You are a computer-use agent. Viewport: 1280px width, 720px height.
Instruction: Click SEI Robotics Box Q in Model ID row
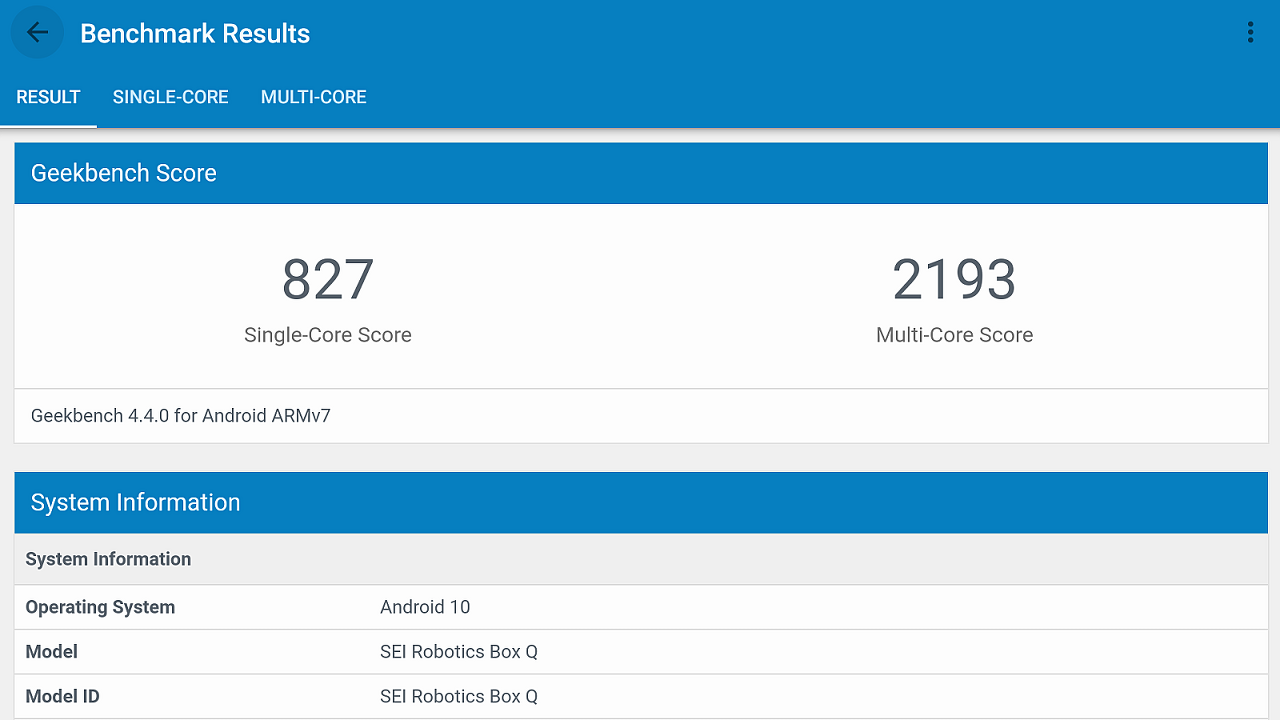pos(459,696)
